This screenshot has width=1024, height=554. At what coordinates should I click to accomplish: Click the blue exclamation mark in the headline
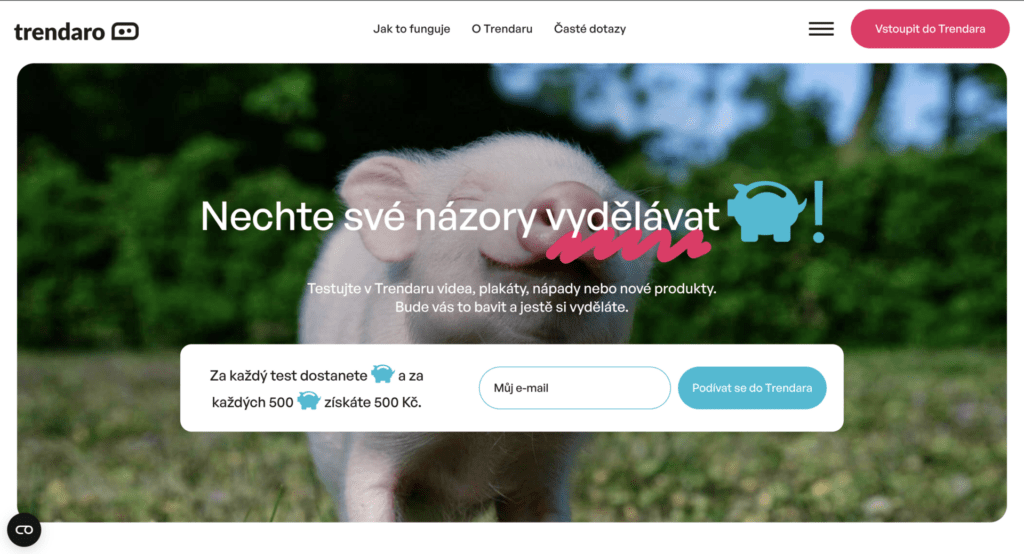coord(818,212)
